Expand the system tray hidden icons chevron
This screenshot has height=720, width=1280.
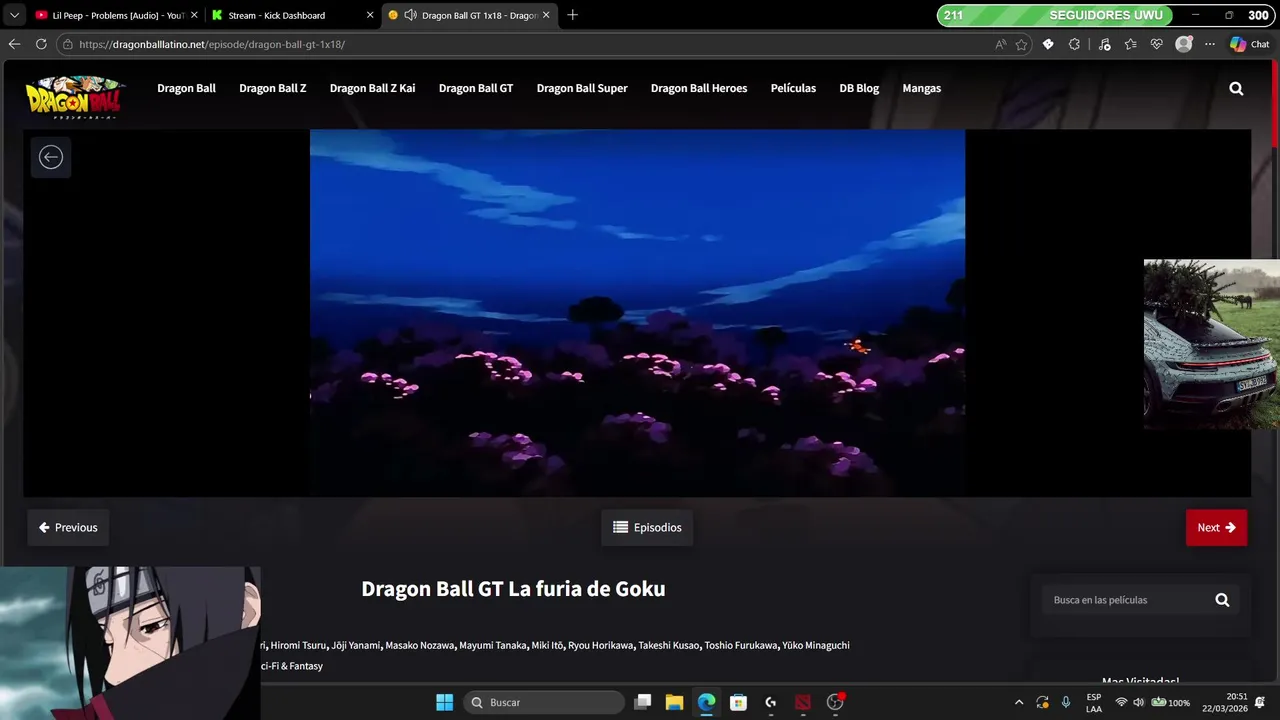1019,702
